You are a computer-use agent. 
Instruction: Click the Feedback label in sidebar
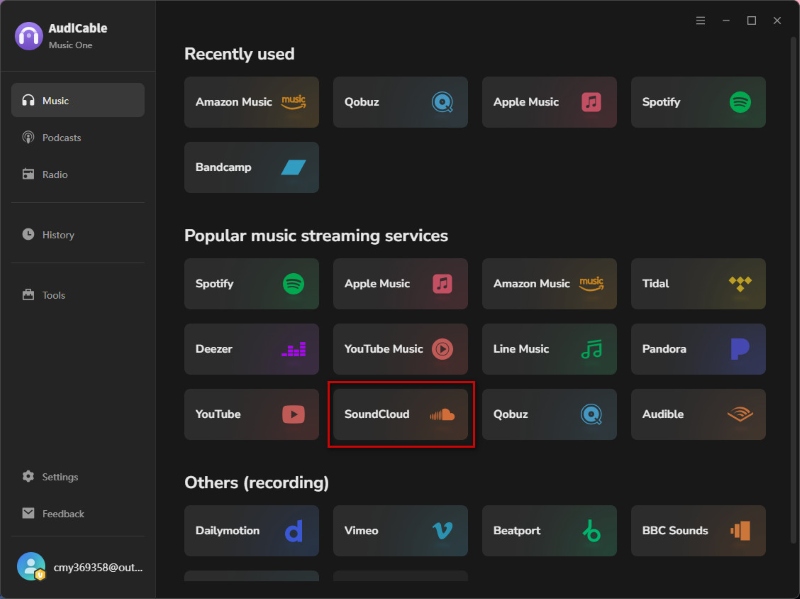pyautogui.click(x=63, y=513)
